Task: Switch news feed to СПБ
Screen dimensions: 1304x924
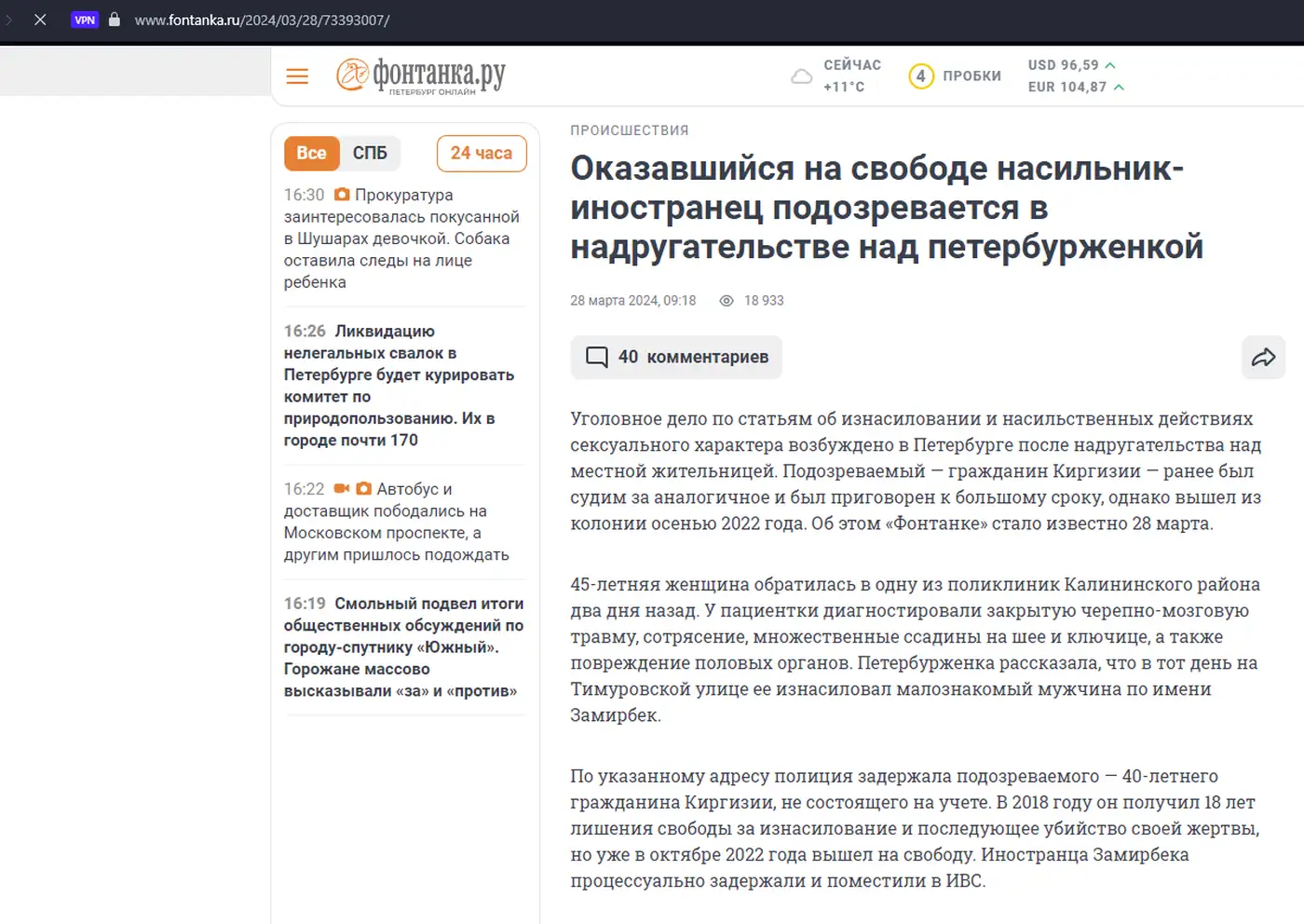Action: tap(370, 154)
